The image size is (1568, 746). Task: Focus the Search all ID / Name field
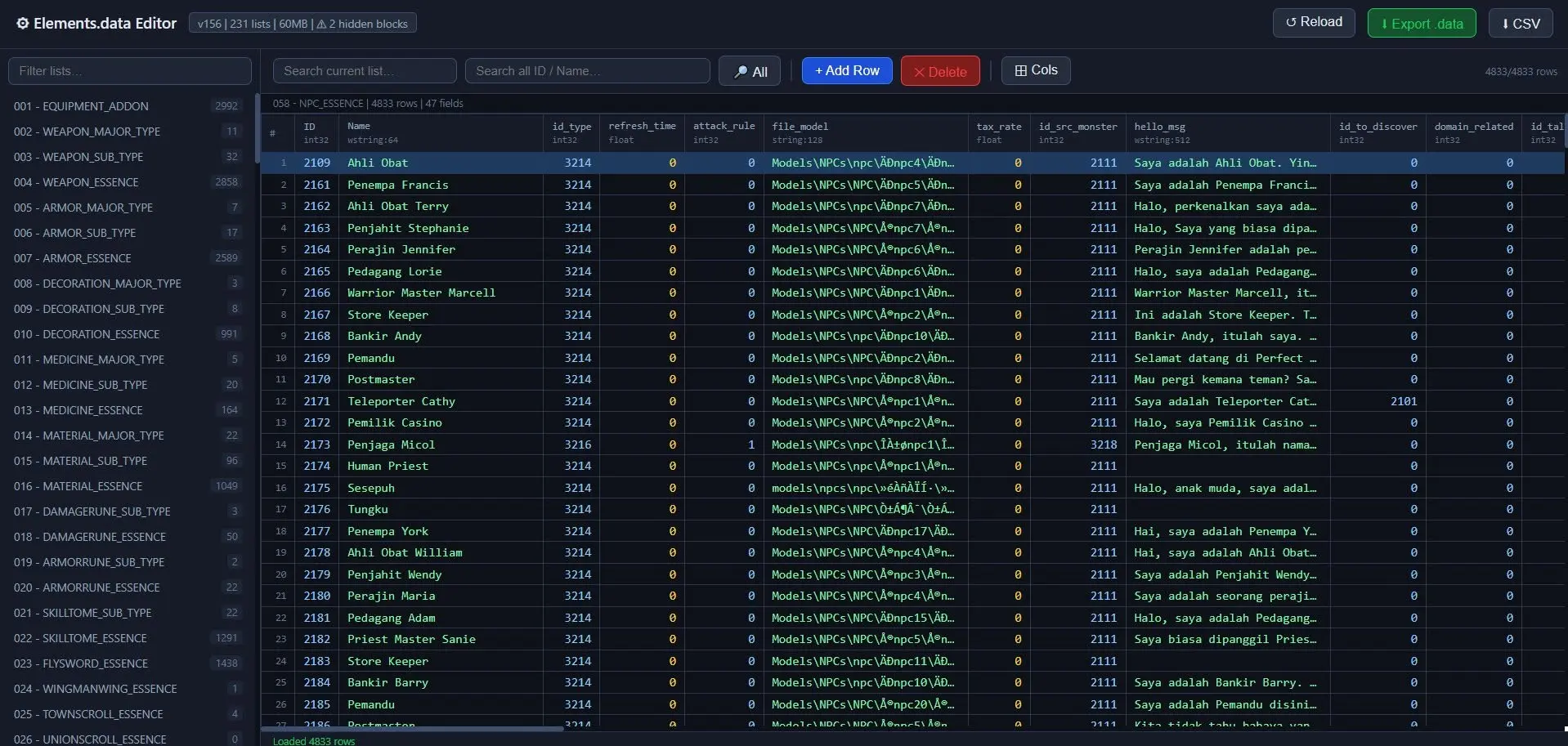(587, 71)
